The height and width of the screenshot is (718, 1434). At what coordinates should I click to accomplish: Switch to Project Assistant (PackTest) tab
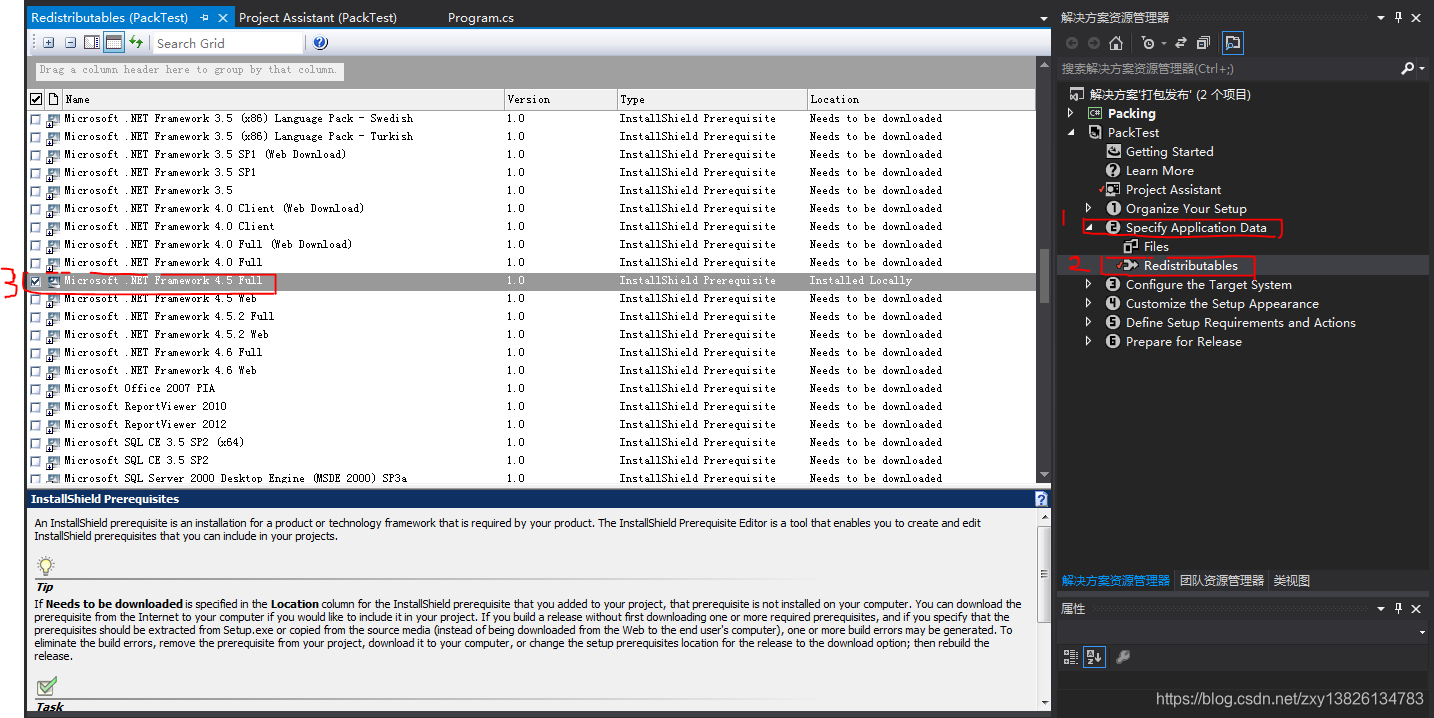pyautogui.click(x=318, y=18)
